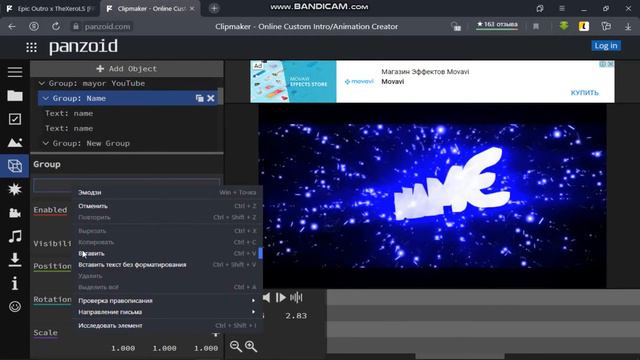Open the Audio music note panel

[15, 236]
